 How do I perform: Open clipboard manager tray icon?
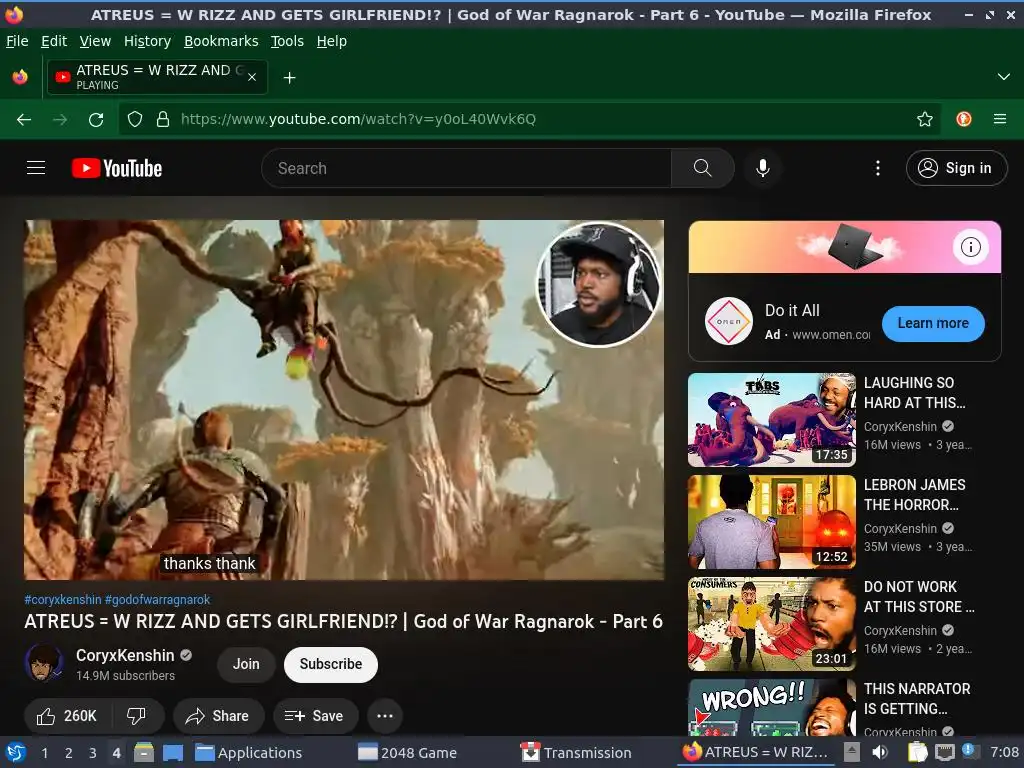pyautogui.click(x=917, y=752)
